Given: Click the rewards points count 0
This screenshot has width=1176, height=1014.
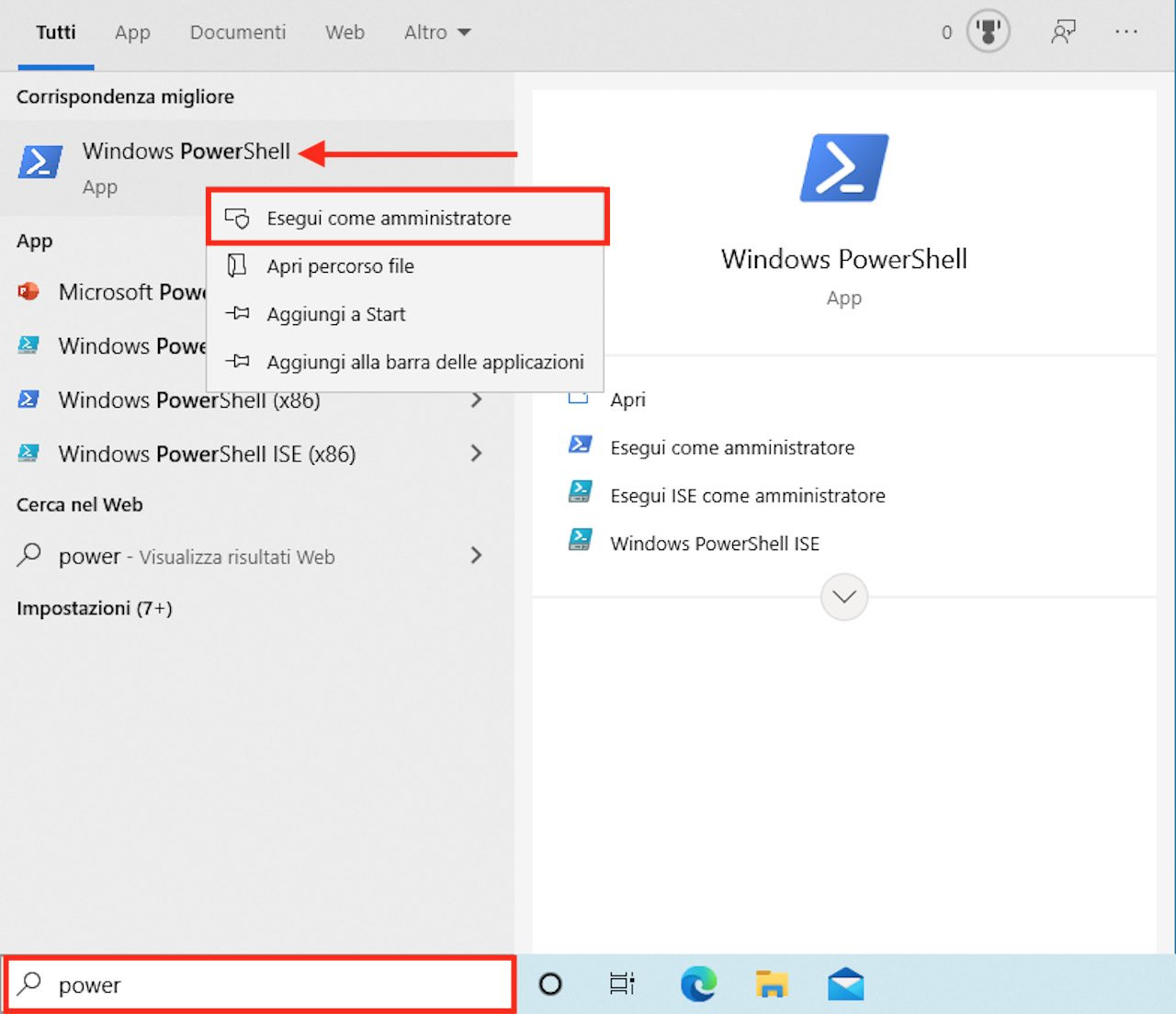Looking at the screenshot, I should click(x=946, y=32).
